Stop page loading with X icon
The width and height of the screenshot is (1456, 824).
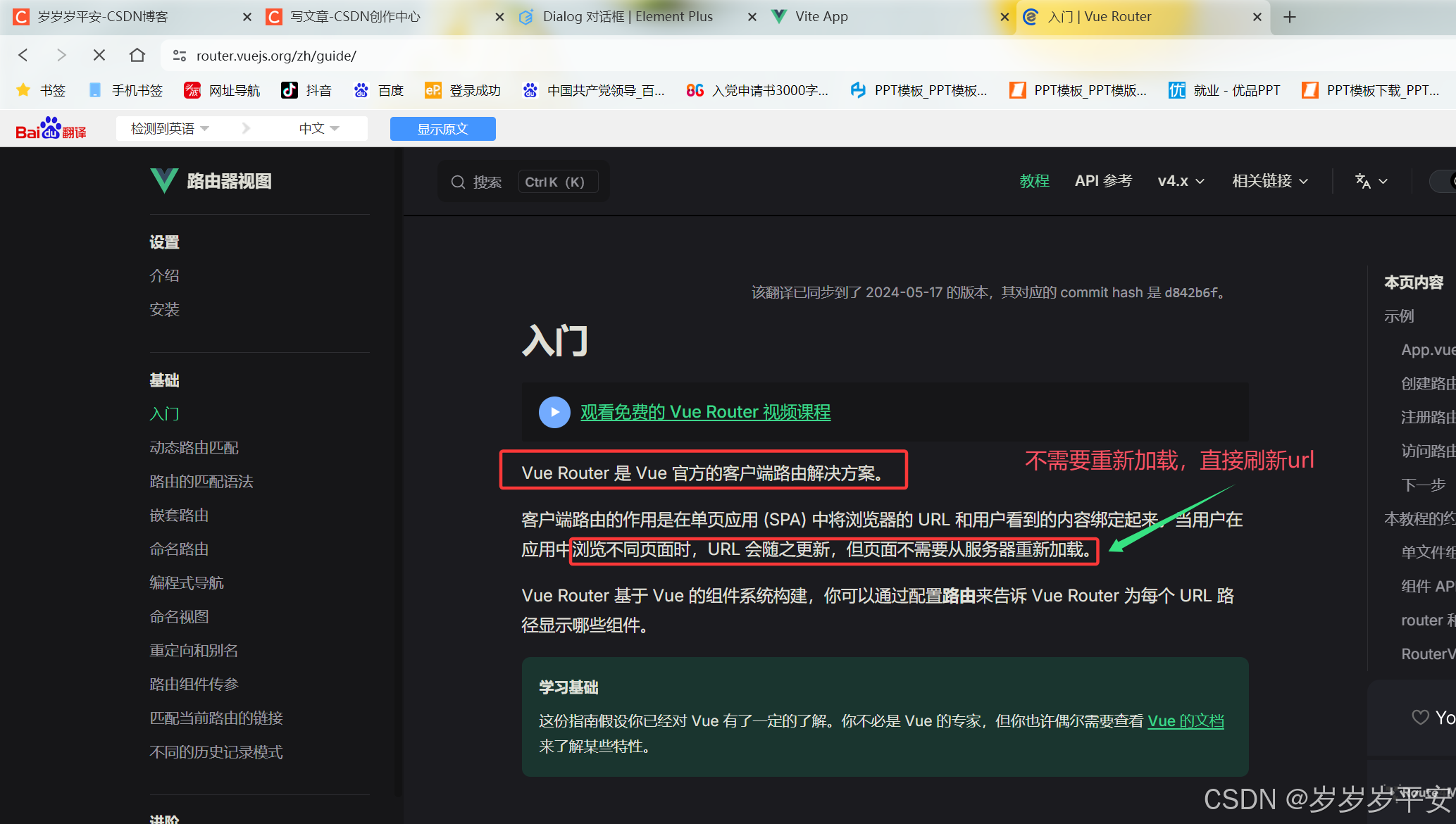(x=99, y=55)
